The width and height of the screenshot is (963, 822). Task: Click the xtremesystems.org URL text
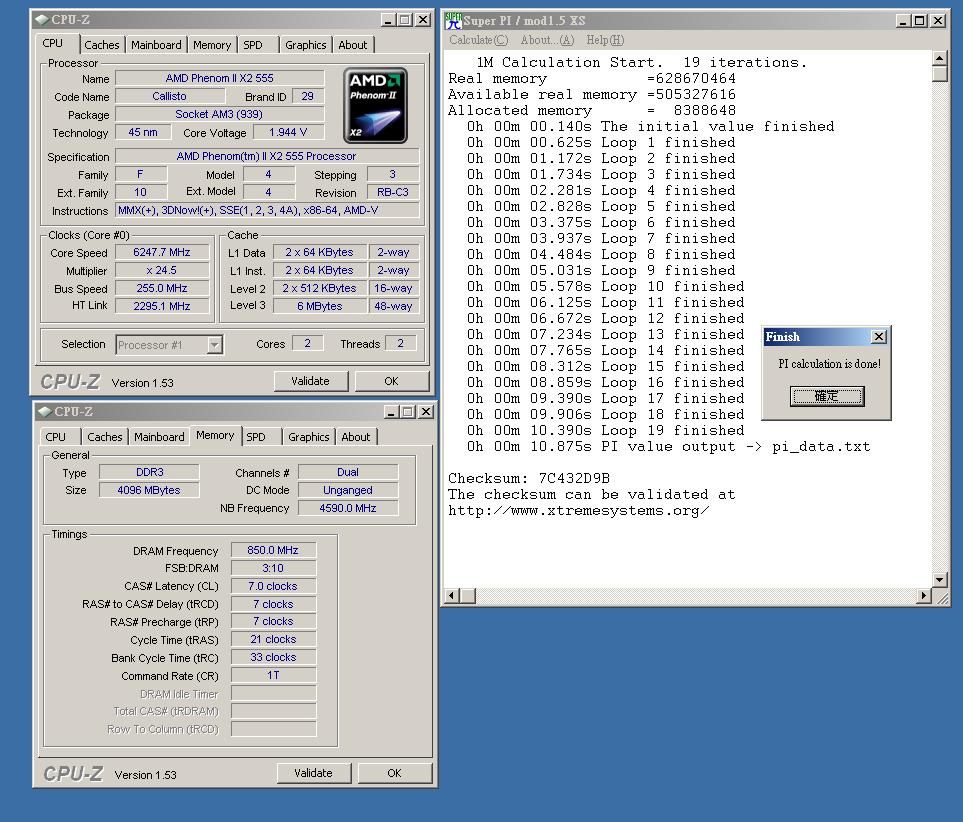pos(579,511)
